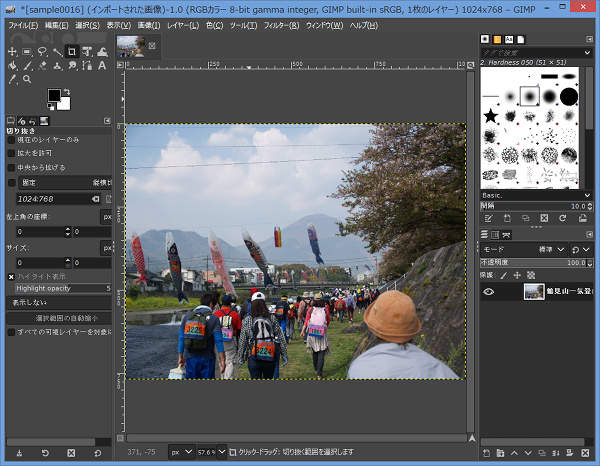
Task: Click the black foreground color swatch
Action: tap(55, 96)
